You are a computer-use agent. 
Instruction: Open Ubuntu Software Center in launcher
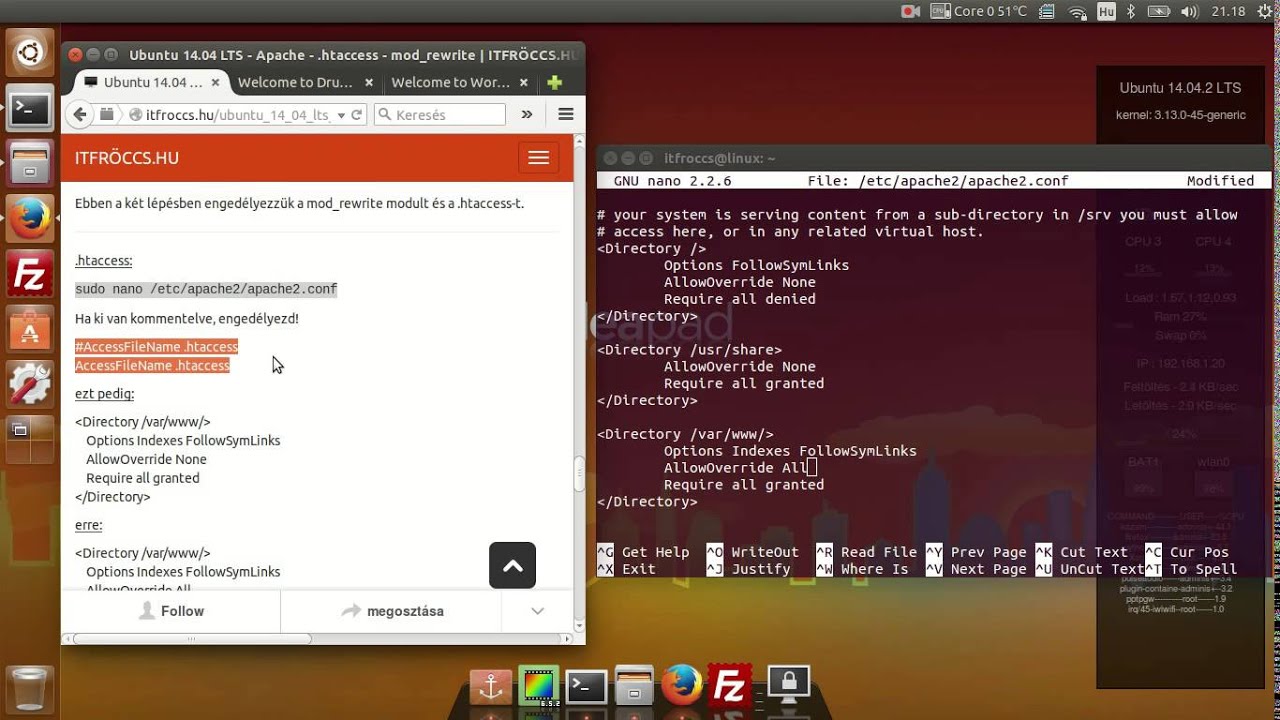pyautogui.click(x=30, y=328)
